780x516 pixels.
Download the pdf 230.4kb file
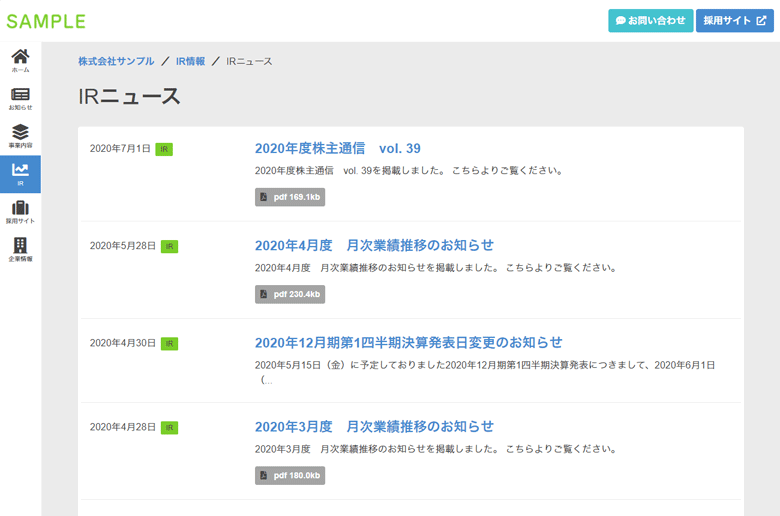point(290,294)
